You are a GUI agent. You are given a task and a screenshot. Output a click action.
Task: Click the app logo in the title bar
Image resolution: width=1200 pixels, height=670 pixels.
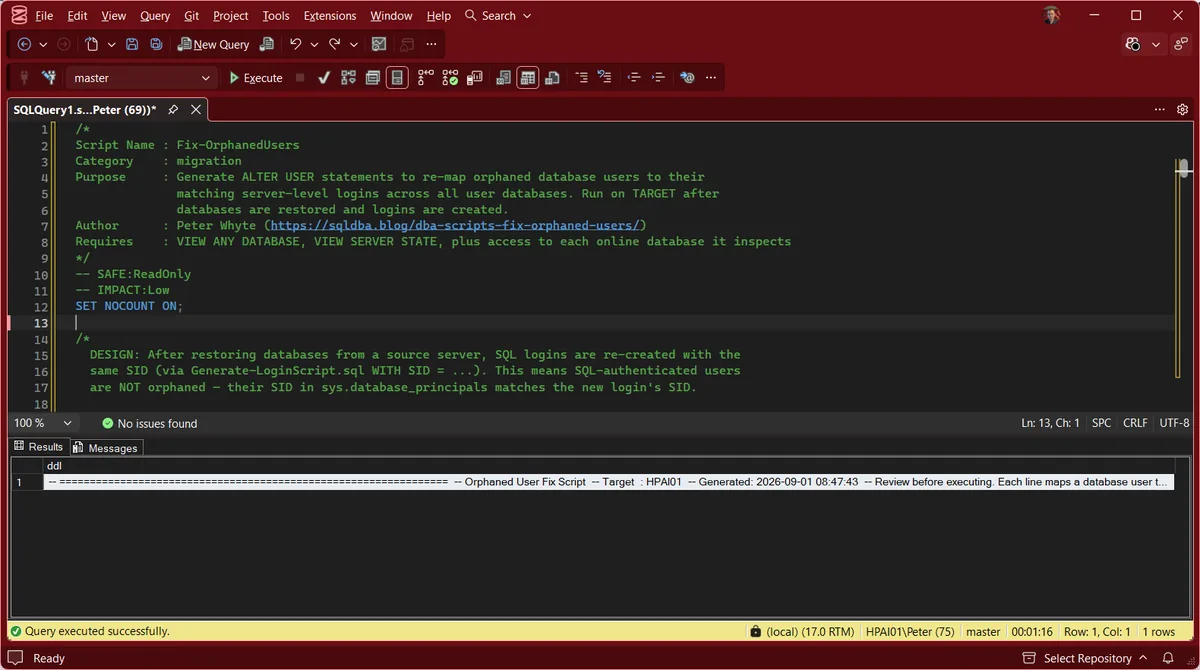[17, 15]
